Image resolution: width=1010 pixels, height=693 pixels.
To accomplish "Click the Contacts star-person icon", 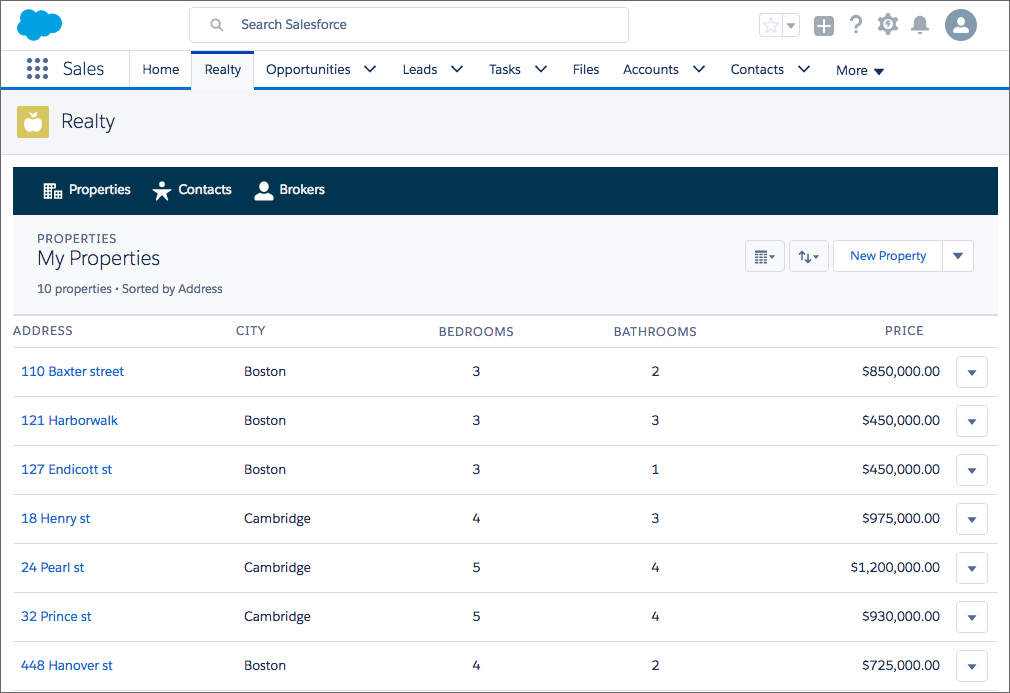I will (x=162, y=191).
